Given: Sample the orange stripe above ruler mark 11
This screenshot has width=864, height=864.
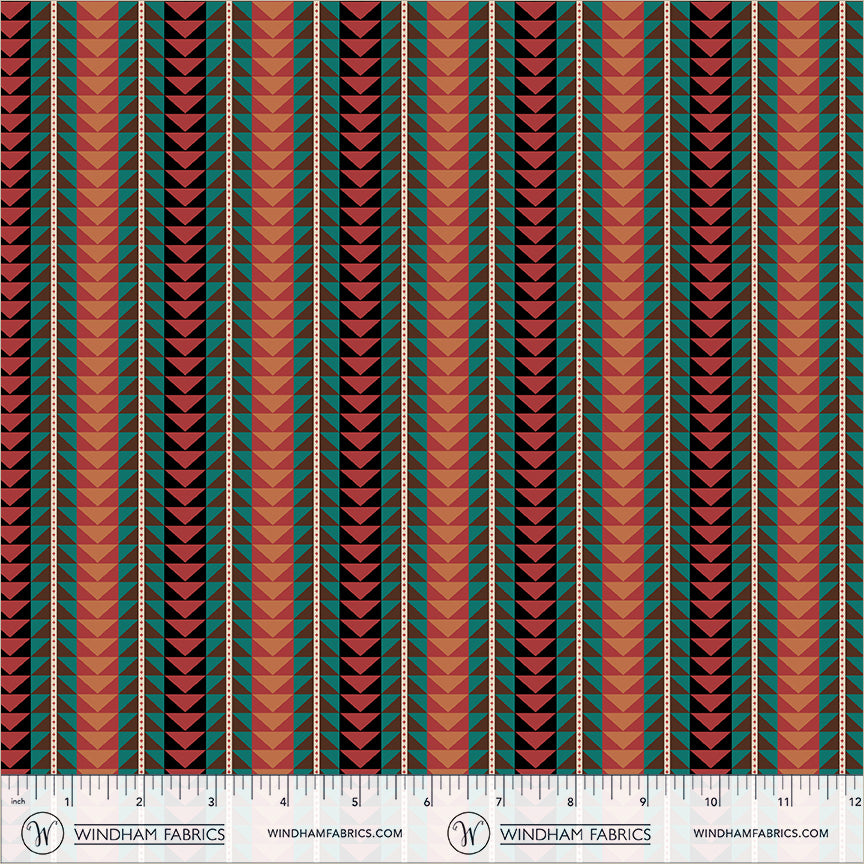Looking at the screenshot, I should pyautogui.click(x=797, y=400).
